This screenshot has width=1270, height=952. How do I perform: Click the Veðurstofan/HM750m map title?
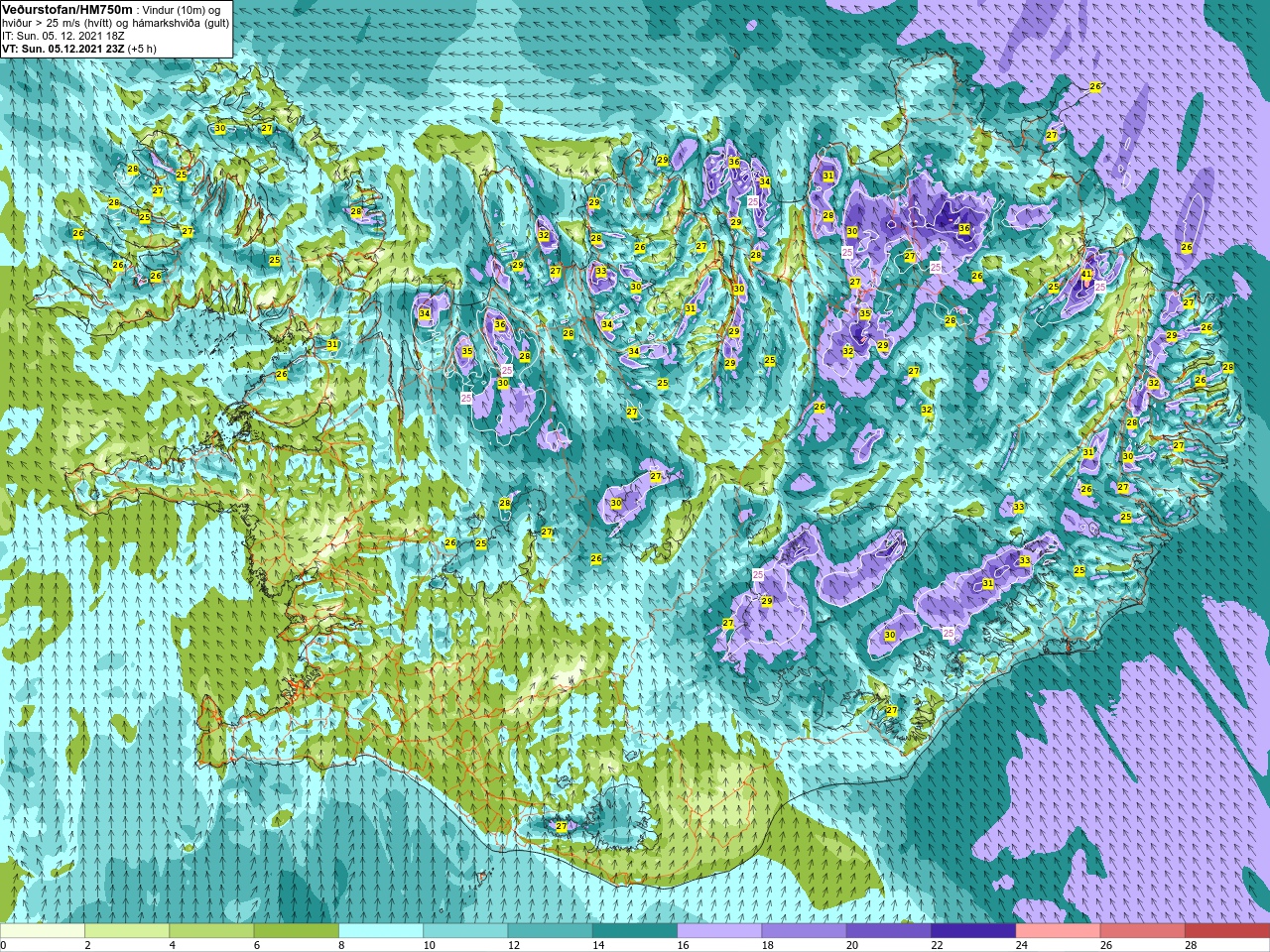point(66,9)
